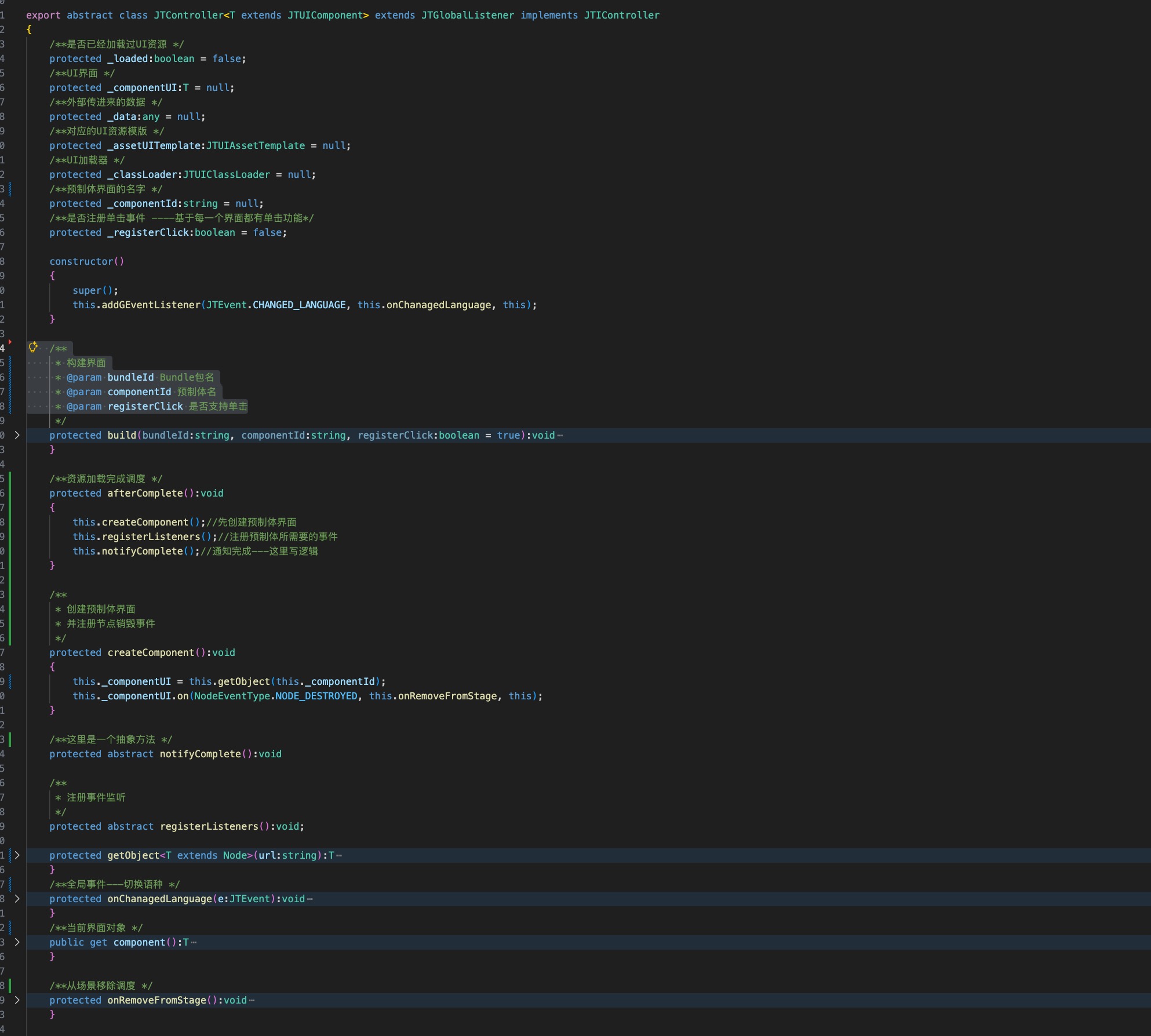
Task: Click the yellow lightbulb code action icon
Action: (33, 347)
